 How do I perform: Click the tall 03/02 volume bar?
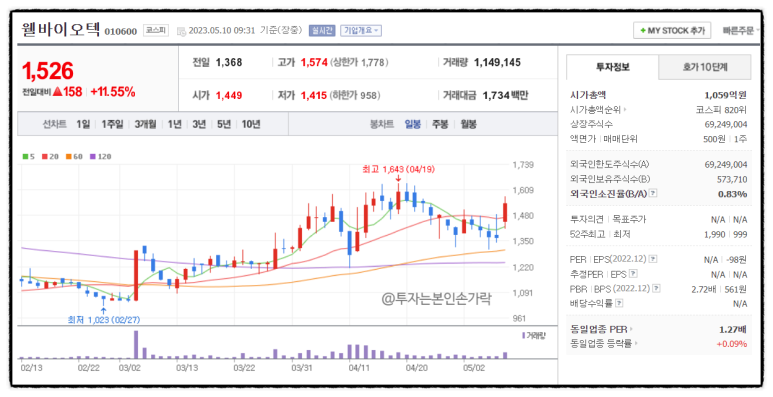136,344
